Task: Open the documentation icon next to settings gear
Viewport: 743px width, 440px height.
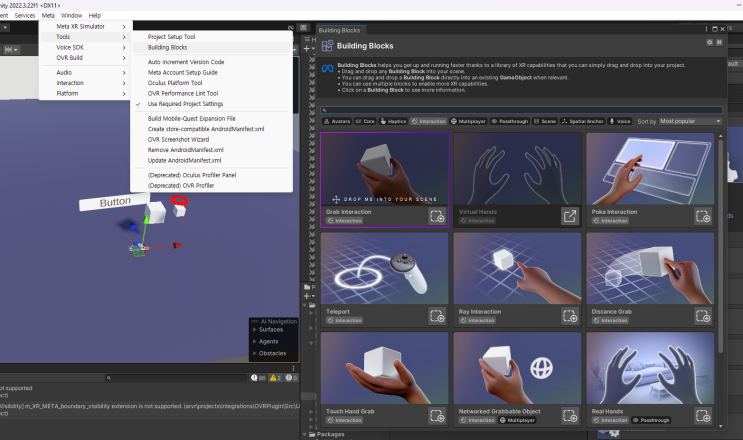Action: 719,43
